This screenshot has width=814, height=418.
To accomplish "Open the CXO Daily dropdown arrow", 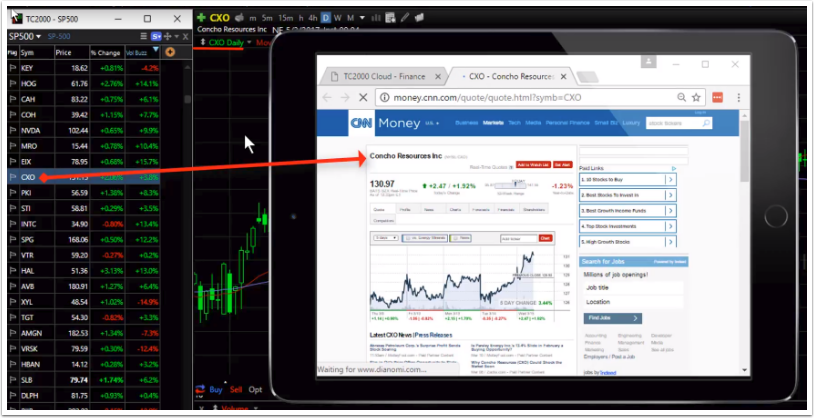I will 249,43.
